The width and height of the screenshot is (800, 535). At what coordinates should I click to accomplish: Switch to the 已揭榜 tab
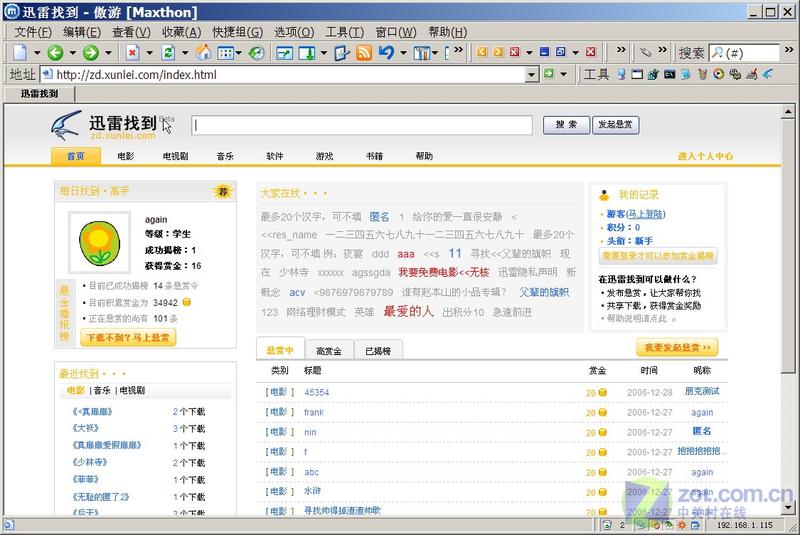tap(378, 351)
